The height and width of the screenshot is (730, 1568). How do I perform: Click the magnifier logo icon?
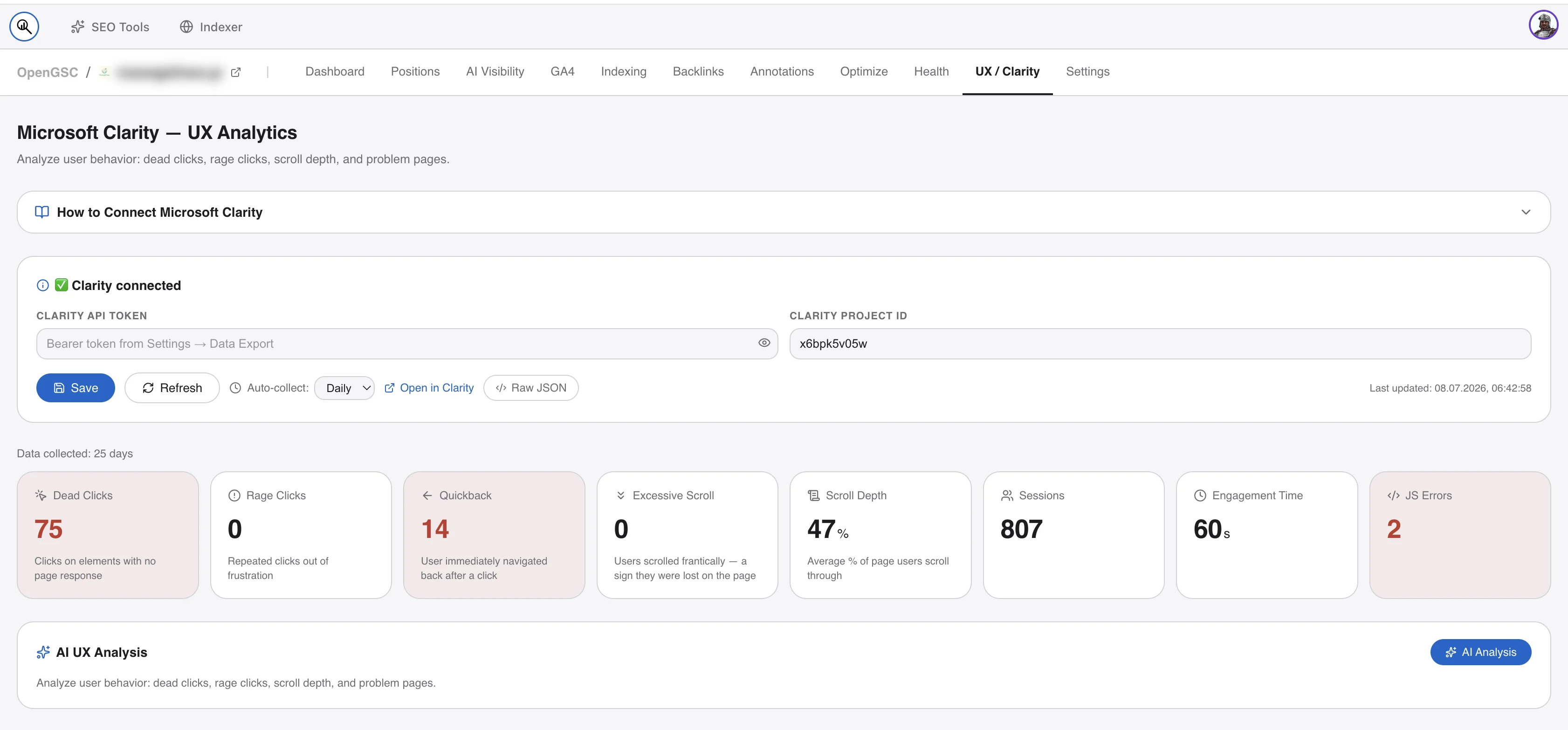click(24, 27)
